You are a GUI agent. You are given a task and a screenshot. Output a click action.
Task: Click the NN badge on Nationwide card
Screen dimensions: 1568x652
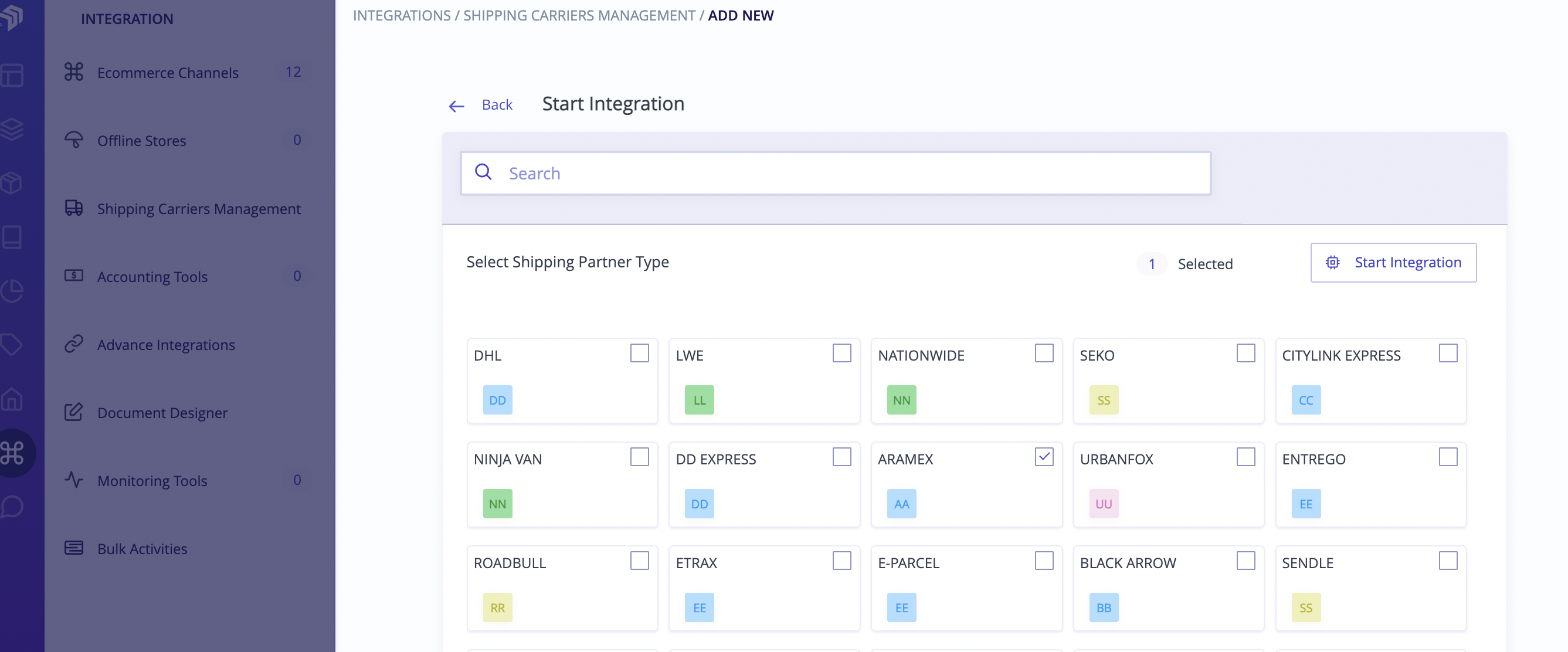click(x=901, y=400)
